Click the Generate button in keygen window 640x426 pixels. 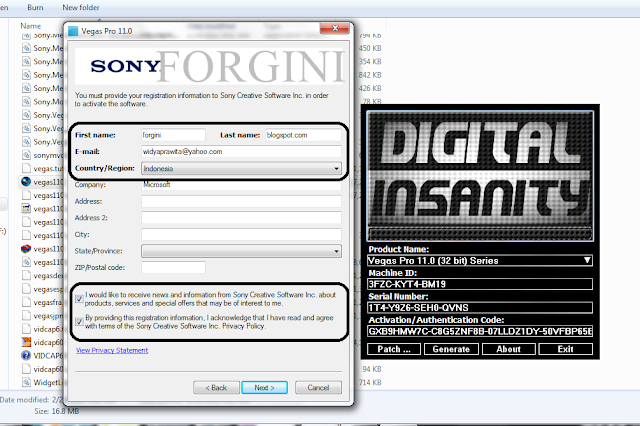[x=451, y=349]
